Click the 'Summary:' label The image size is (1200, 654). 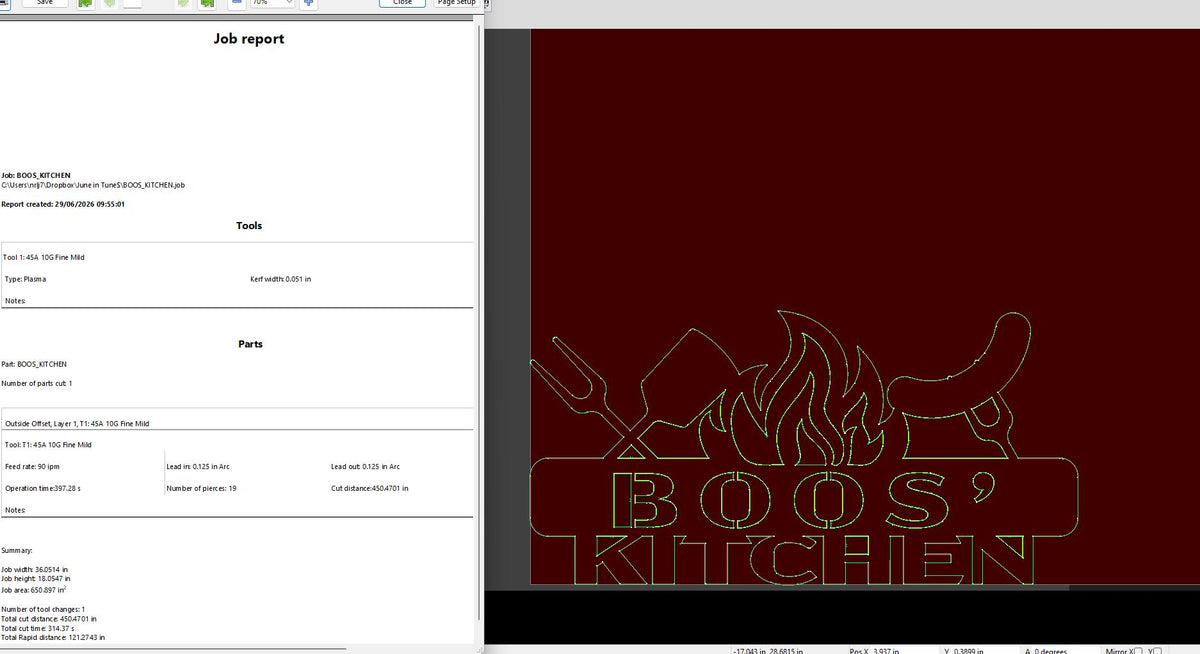(x=17, y=550)
